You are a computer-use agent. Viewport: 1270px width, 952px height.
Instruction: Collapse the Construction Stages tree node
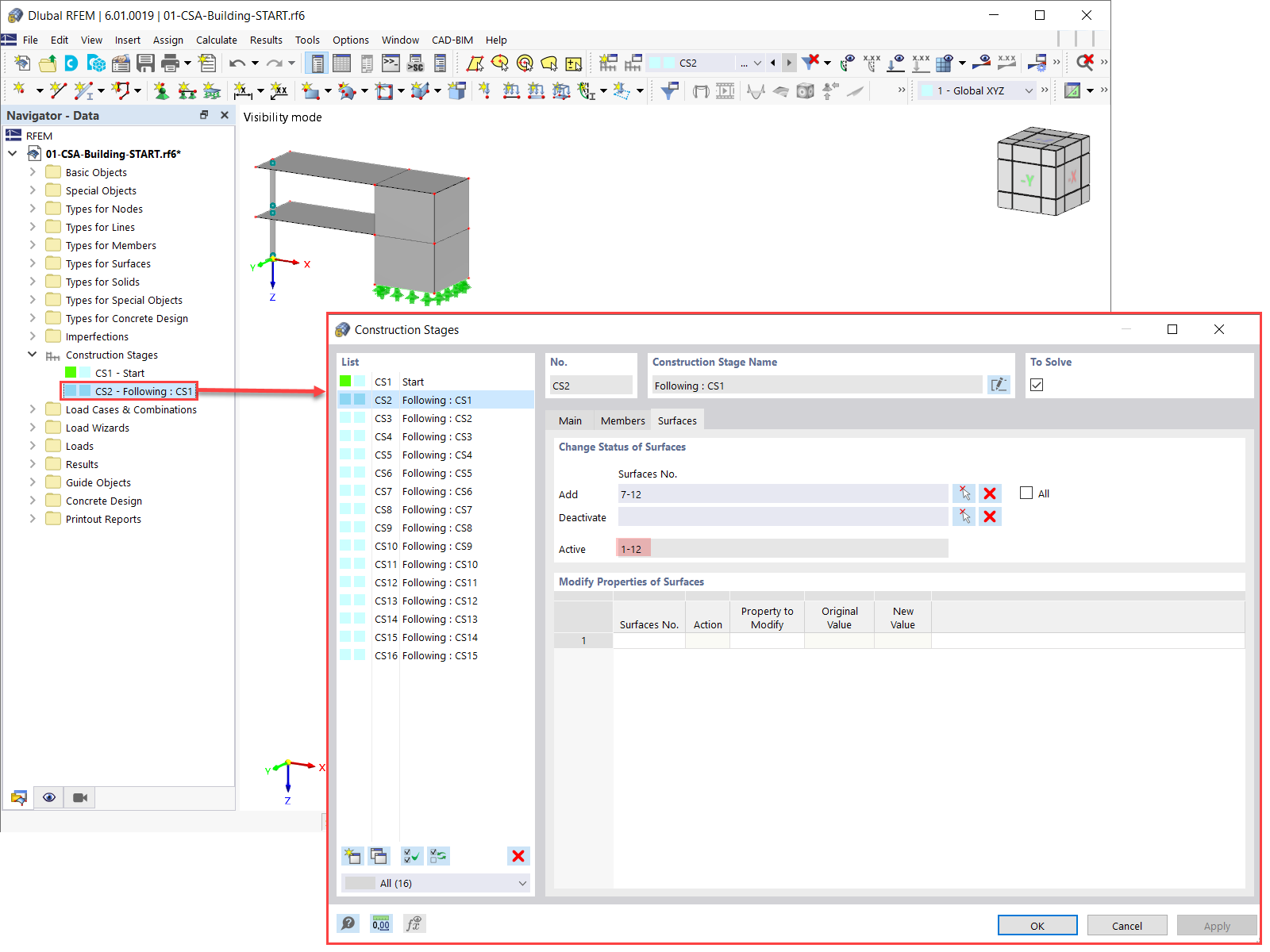click(33, 354)
